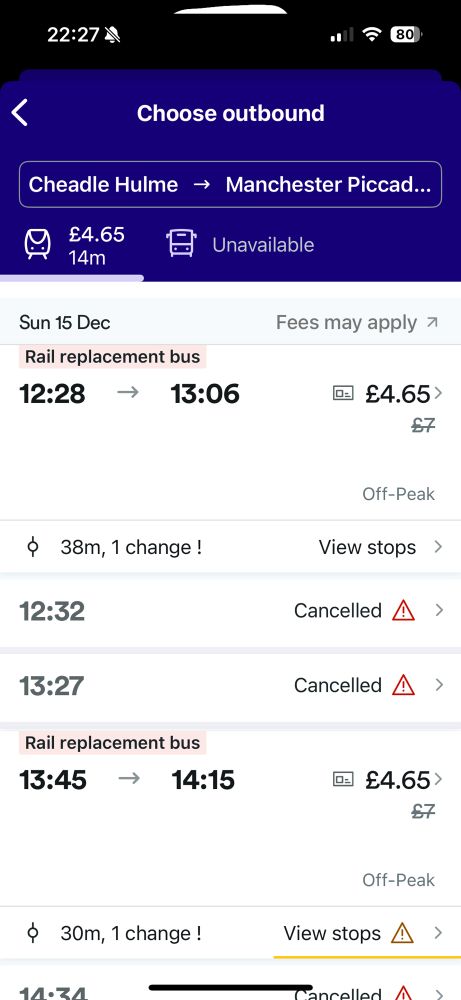
Task: Select the £4.65 14m train tab
Action: coord(72,246)
